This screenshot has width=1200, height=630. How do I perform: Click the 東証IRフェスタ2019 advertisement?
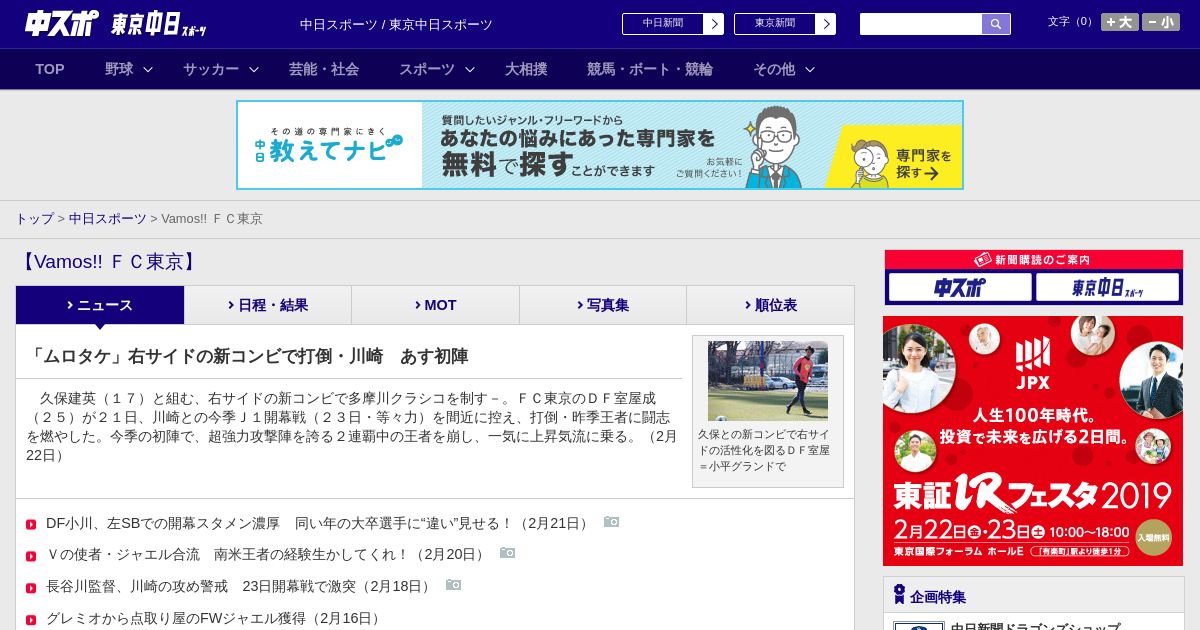coord(1033,441)
